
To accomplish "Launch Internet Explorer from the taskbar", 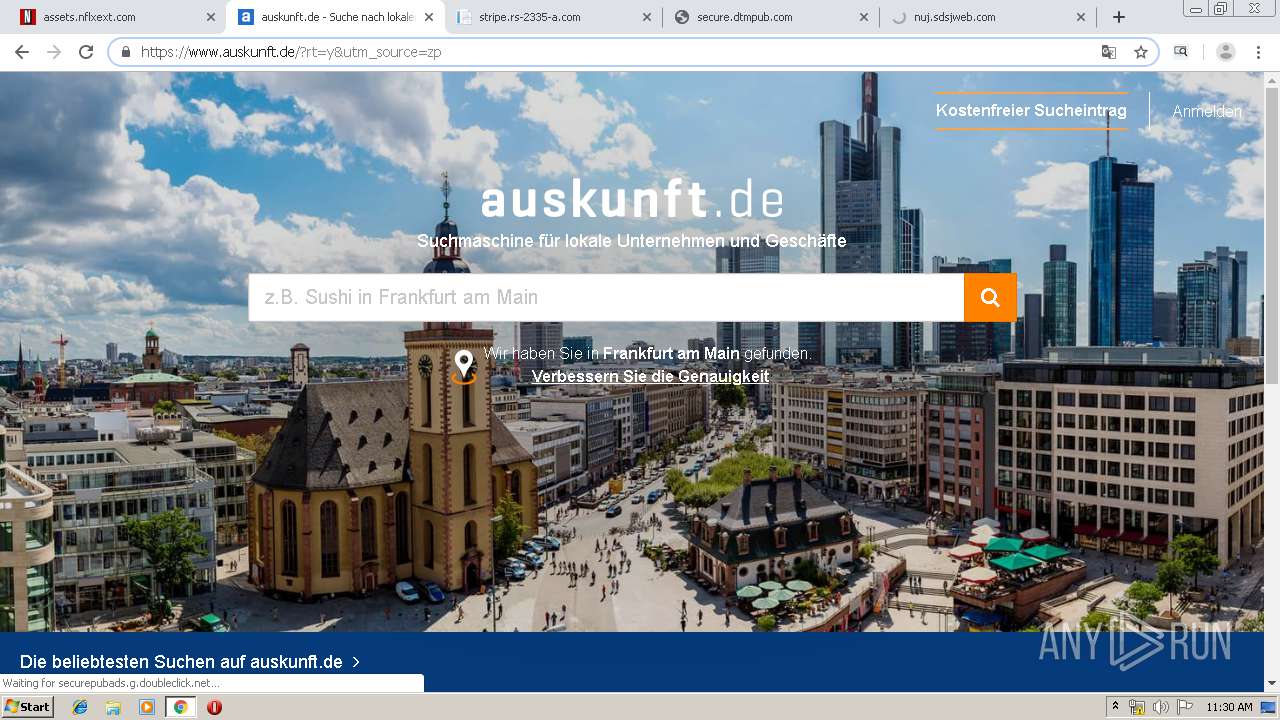I will point(81,707).
